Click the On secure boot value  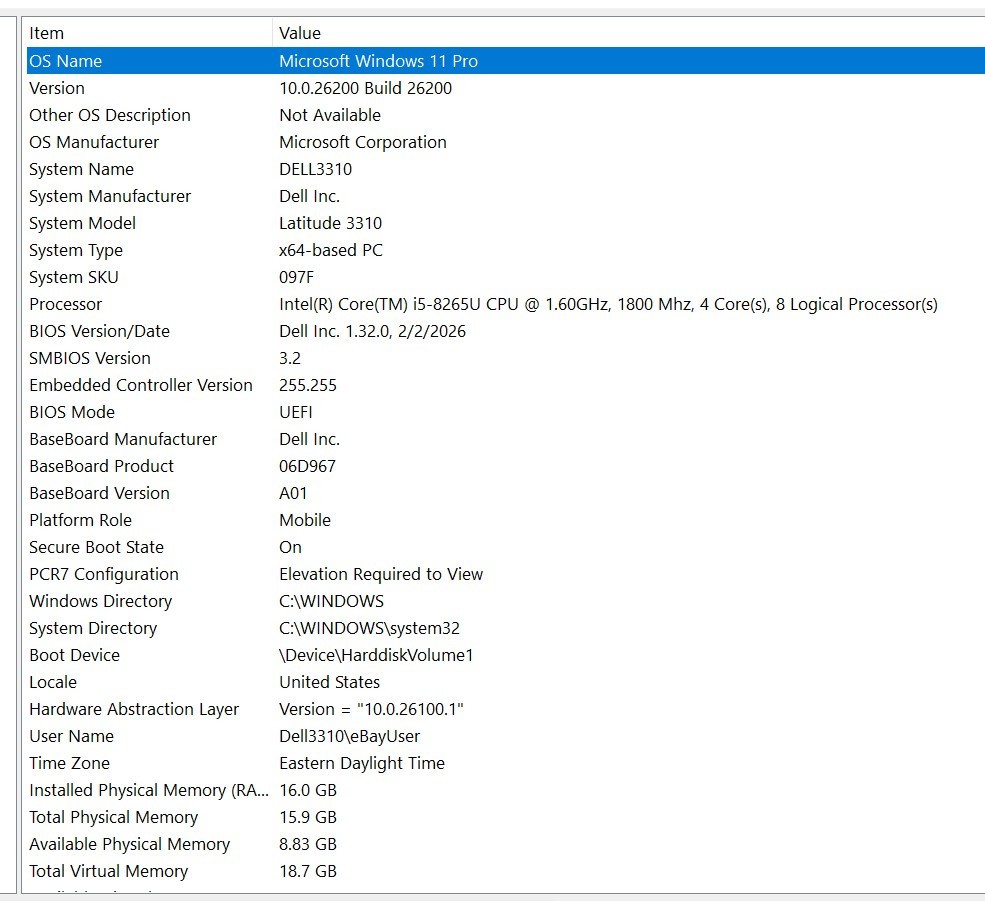[290, 547]
